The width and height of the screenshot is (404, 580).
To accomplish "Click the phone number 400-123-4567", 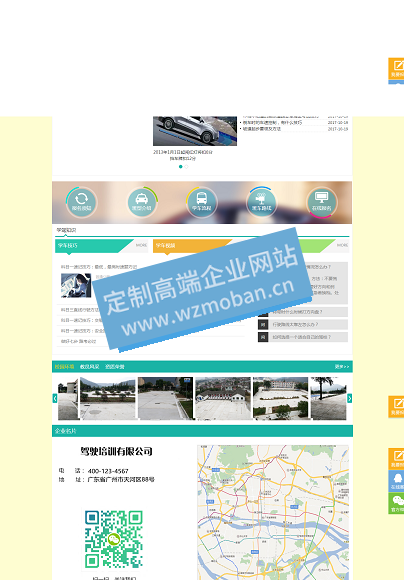I will [108, 471].
